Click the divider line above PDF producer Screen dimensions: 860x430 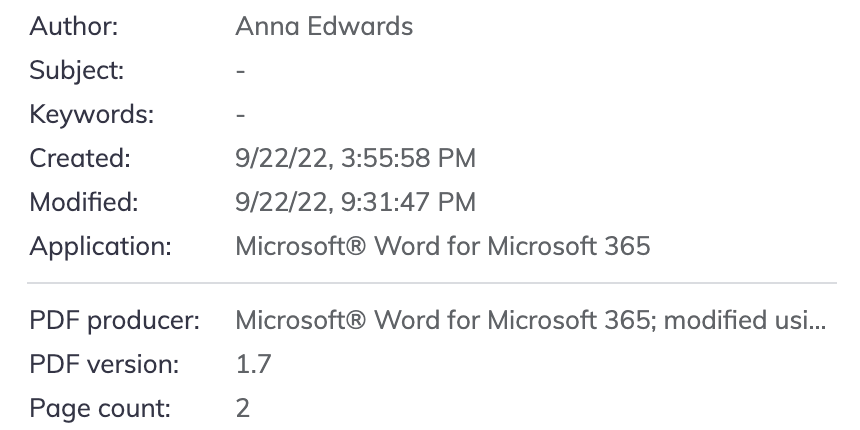[x=432, y=283]
